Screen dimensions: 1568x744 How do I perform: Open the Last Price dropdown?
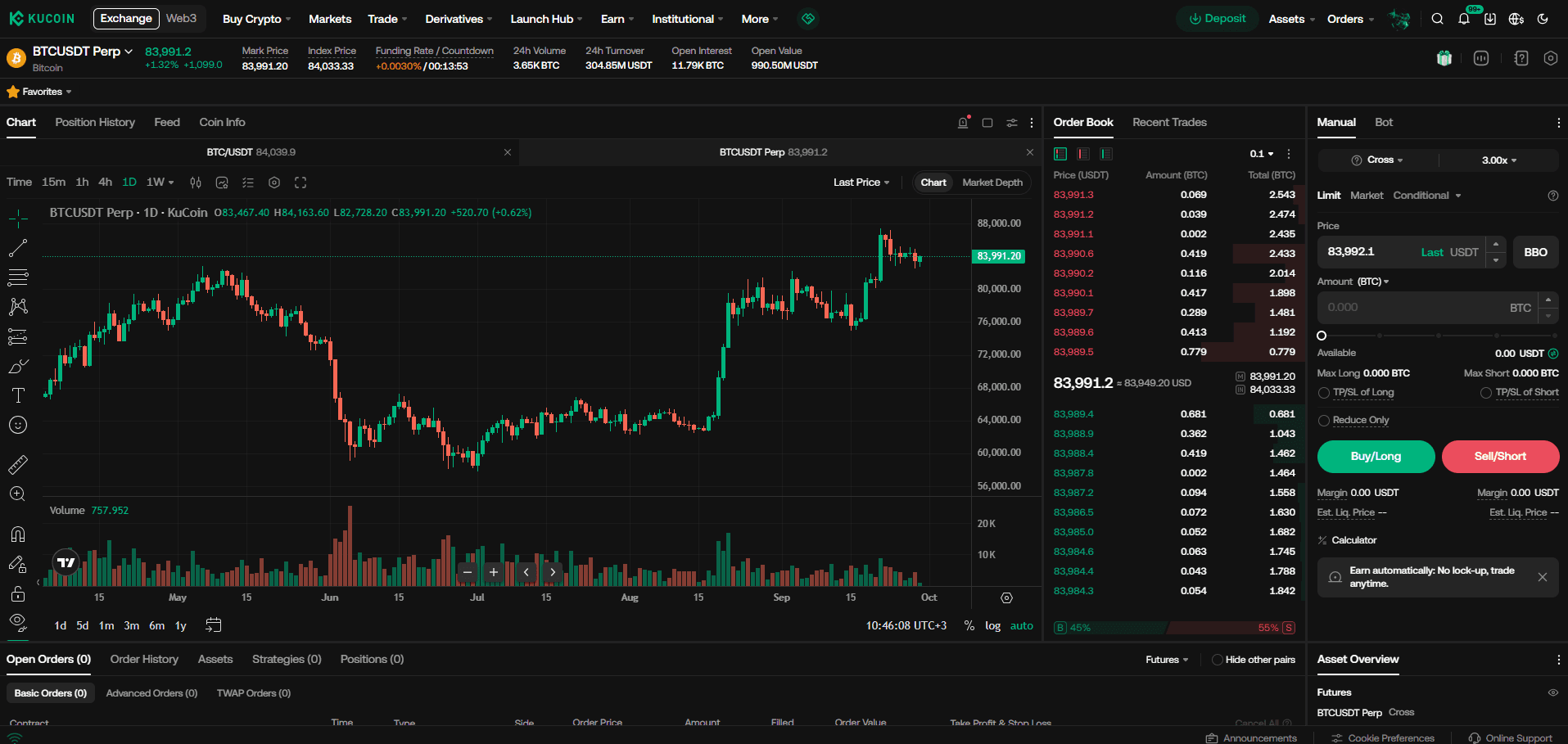(861, 183)
